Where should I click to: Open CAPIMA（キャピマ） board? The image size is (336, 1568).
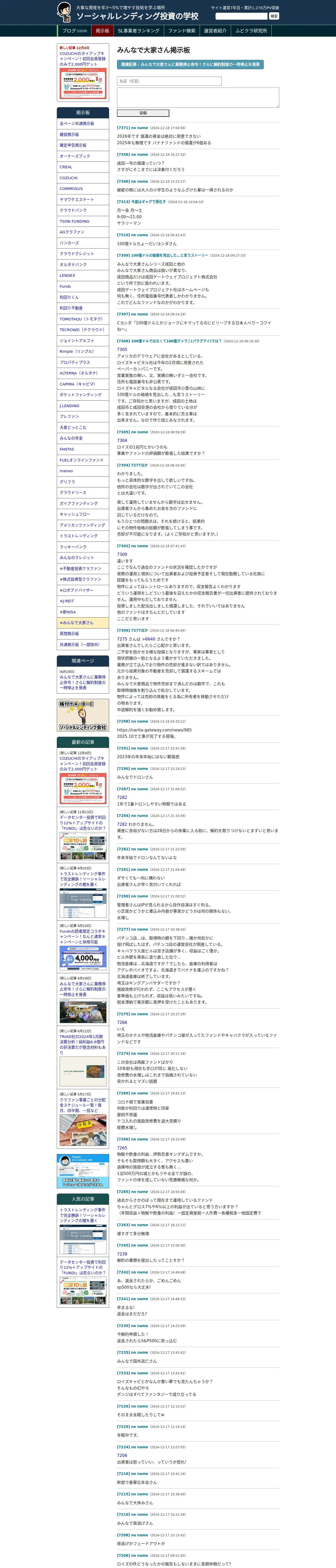tap(83, 384)
